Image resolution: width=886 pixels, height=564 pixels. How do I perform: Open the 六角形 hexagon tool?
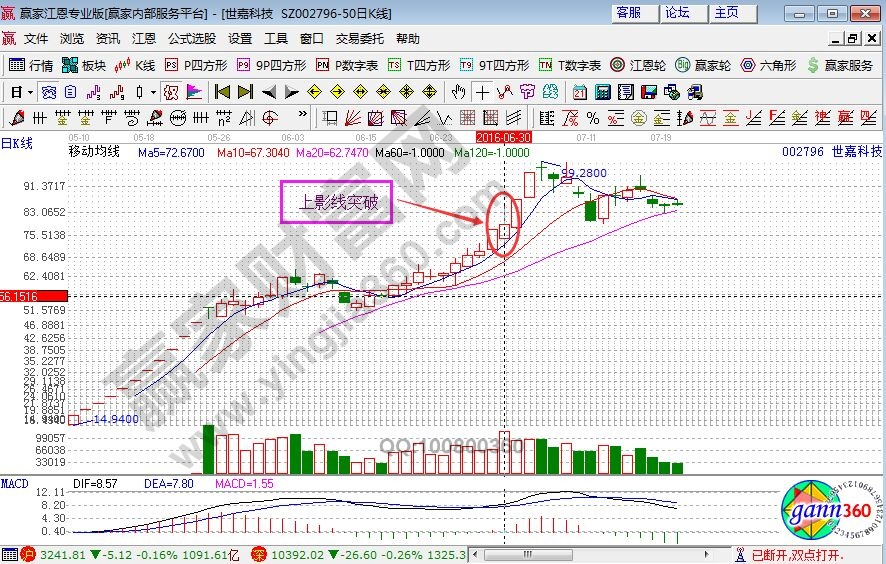769,65
